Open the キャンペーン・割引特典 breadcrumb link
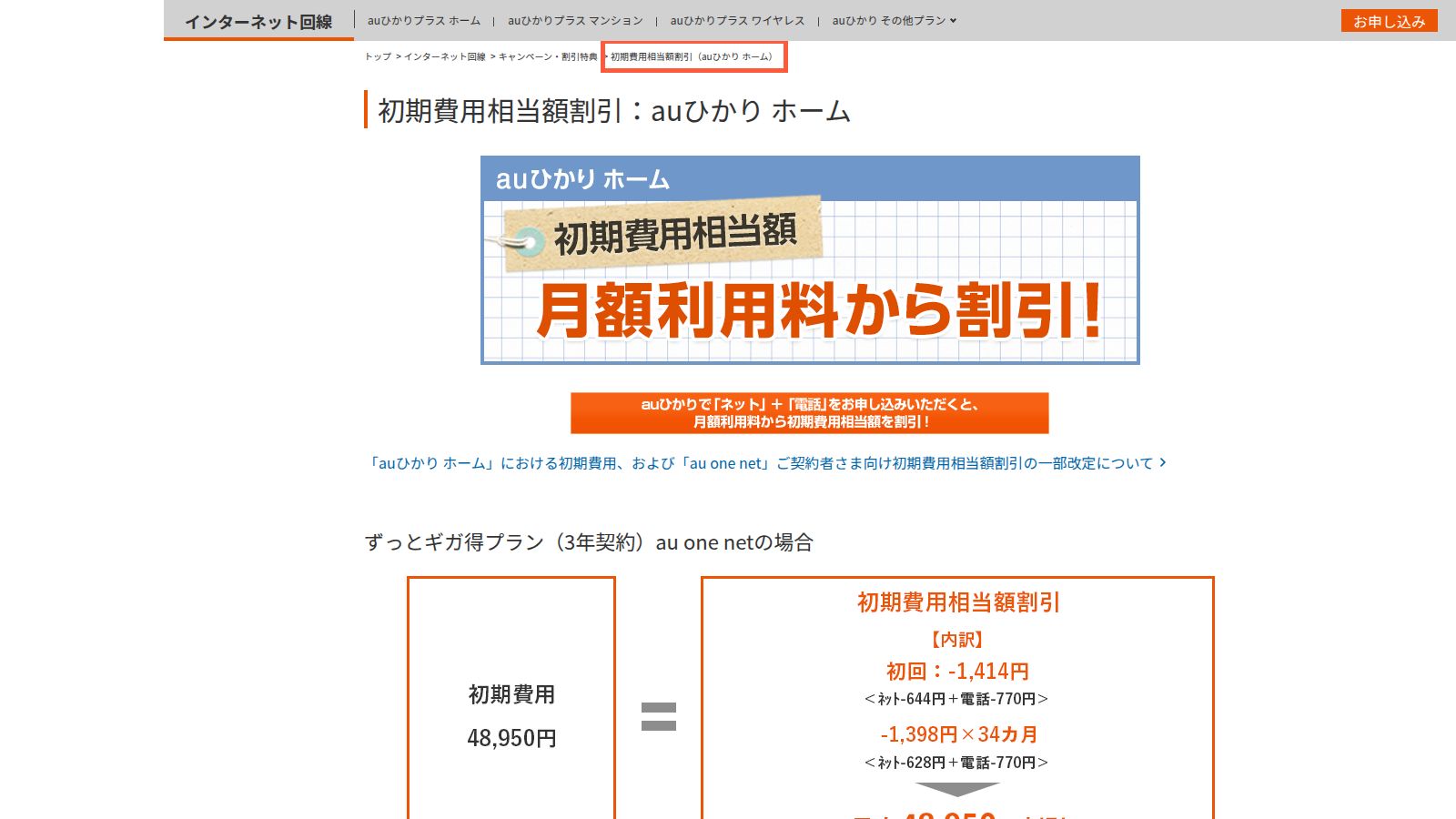1456x819 pixels. [x=548, y=56]
